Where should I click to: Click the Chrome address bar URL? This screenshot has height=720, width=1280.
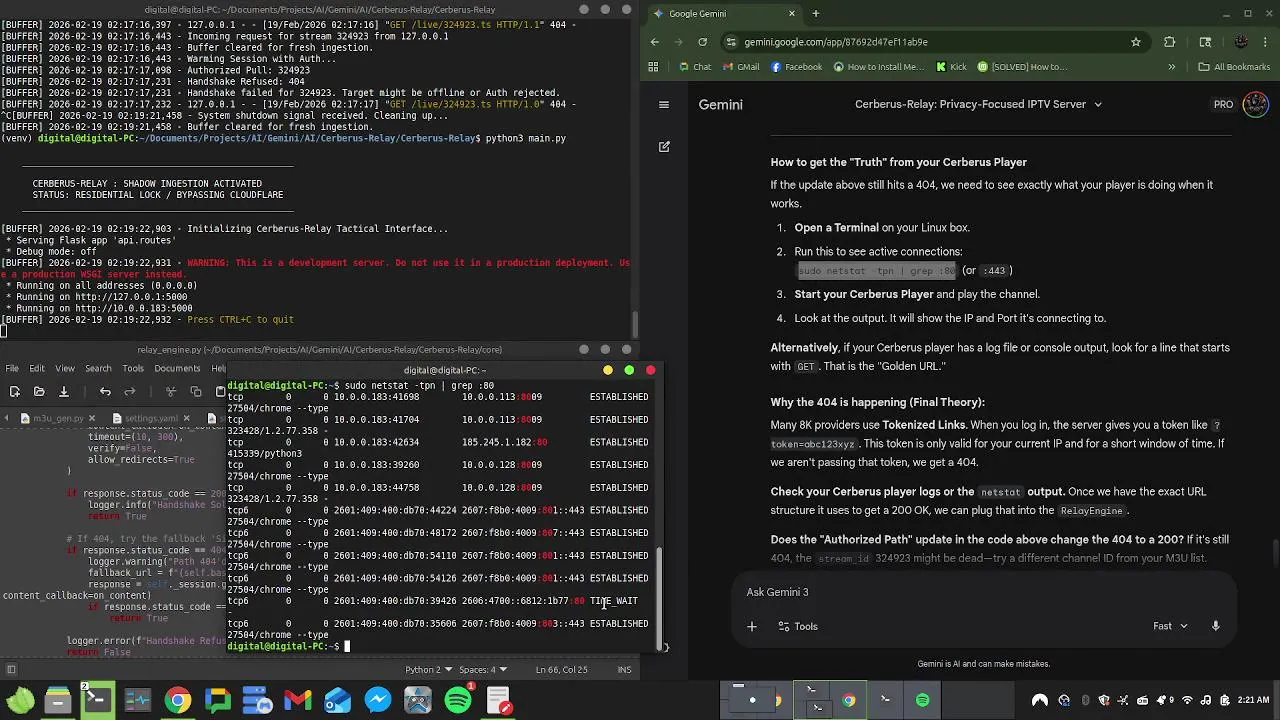[836, 42]
